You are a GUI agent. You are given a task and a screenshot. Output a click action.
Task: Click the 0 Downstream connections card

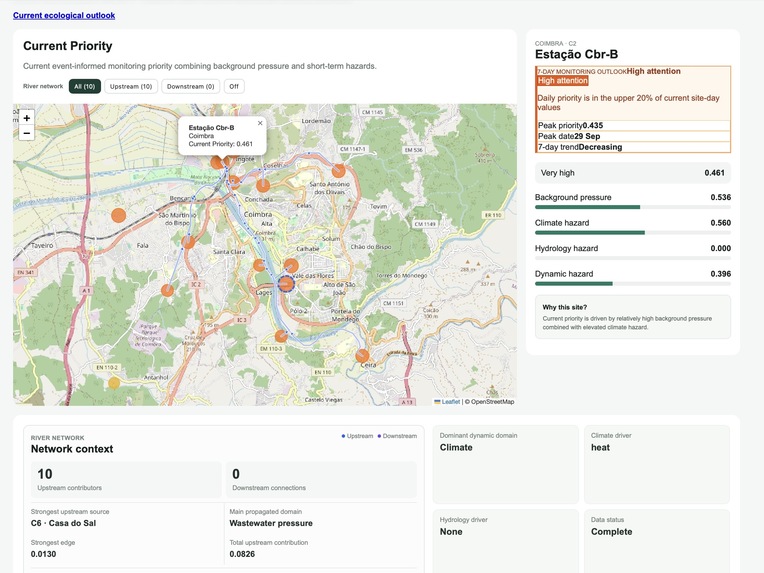[x=321, y=480]
